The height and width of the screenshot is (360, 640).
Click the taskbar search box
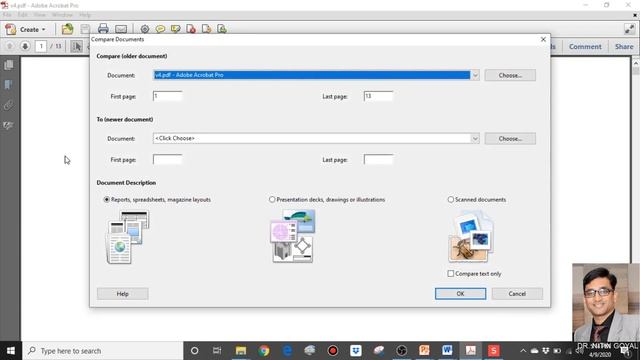pos(103,351)
